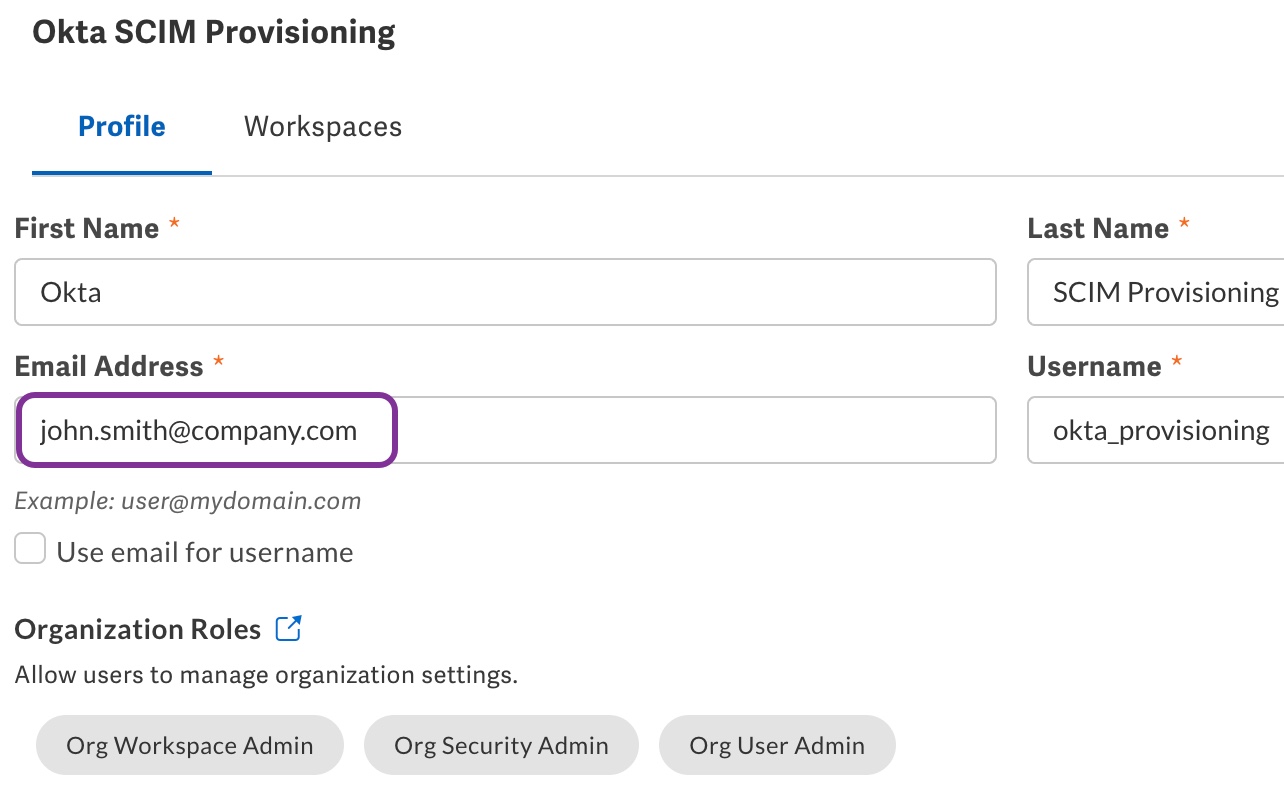Click the First Name field containing Okta
1284x800 pixels.
pyautogui.click(x=505, y=292)
